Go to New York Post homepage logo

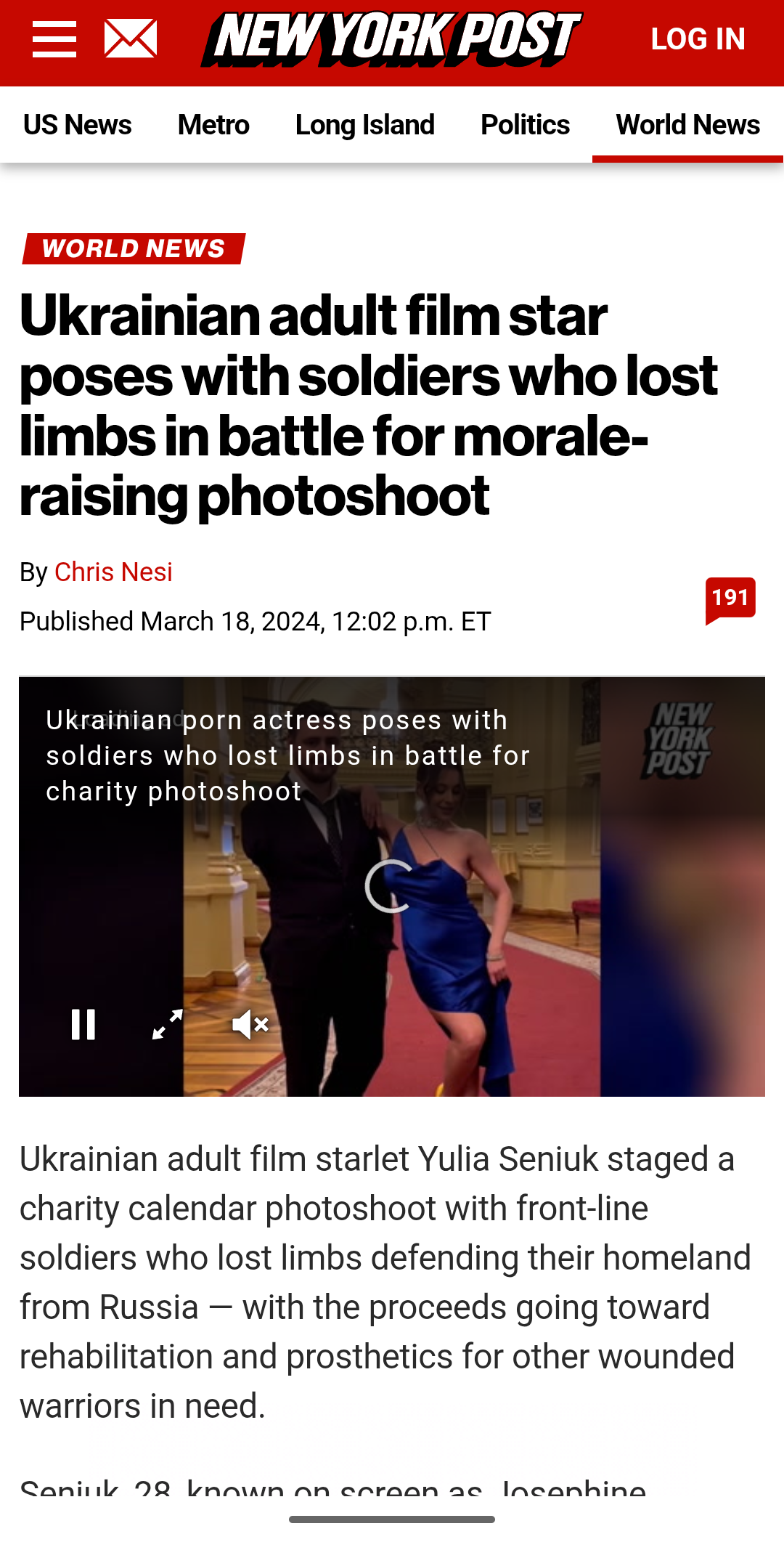pos(391,39)
